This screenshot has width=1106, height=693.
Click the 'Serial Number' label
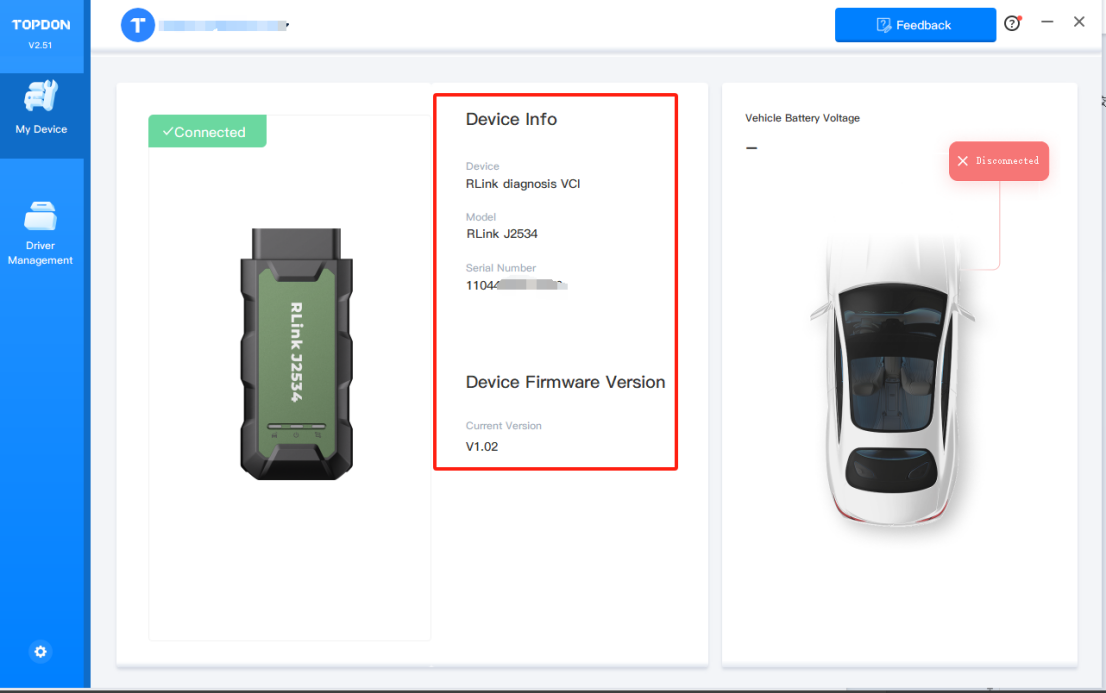click(501, 267)
